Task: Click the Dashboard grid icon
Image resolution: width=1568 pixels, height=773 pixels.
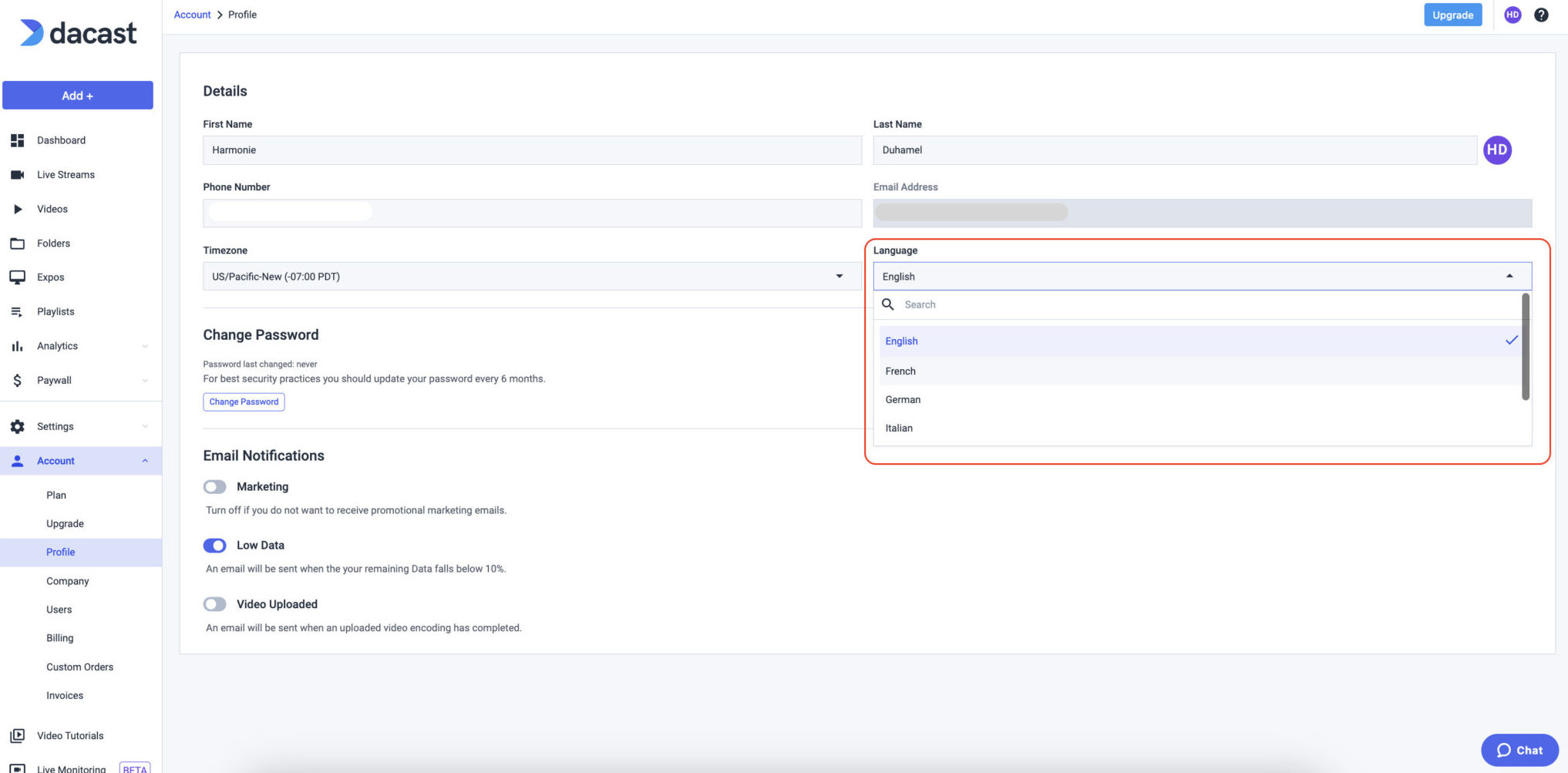Action: click(17, 140)
